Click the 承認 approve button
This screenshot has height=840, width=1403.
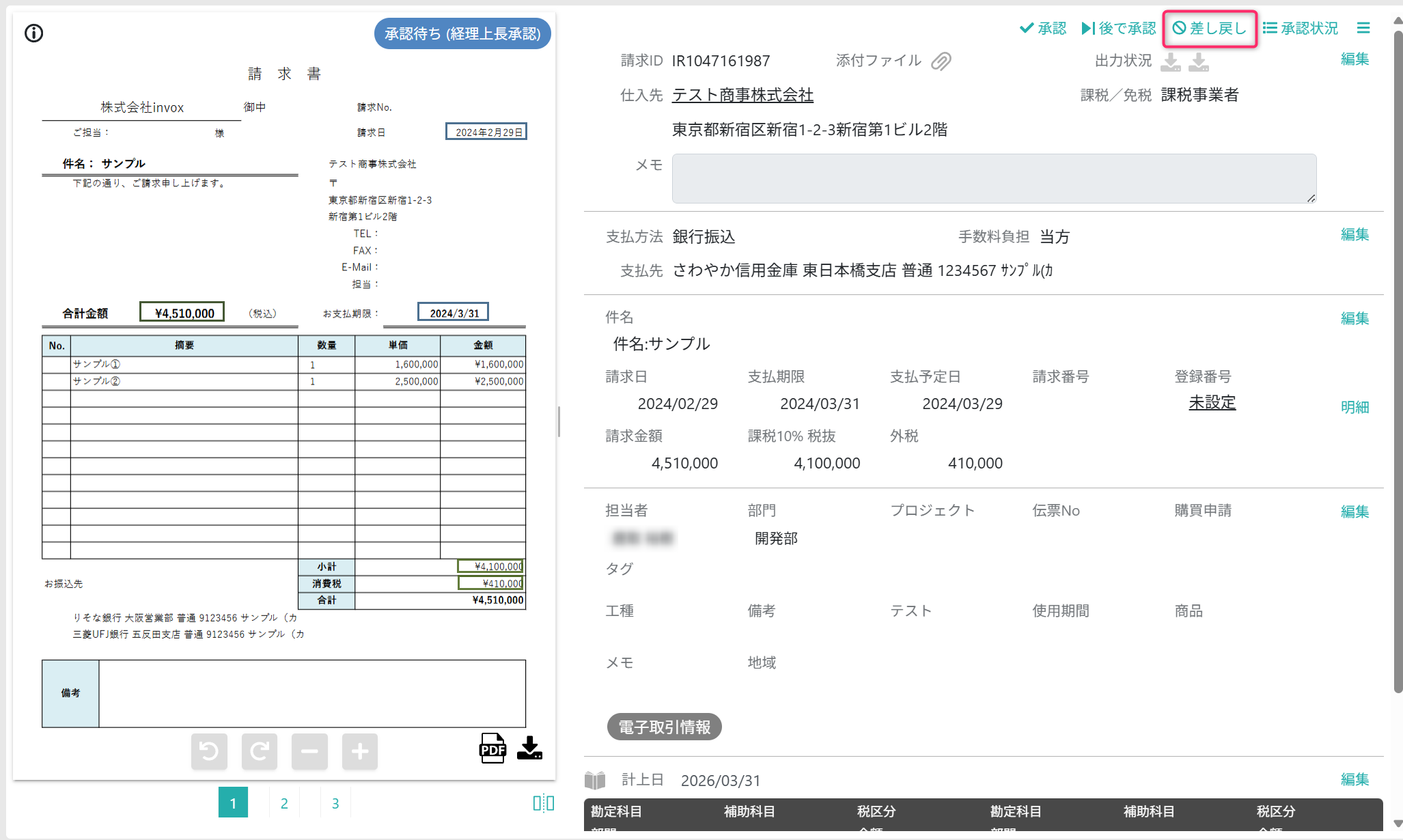1043,28
